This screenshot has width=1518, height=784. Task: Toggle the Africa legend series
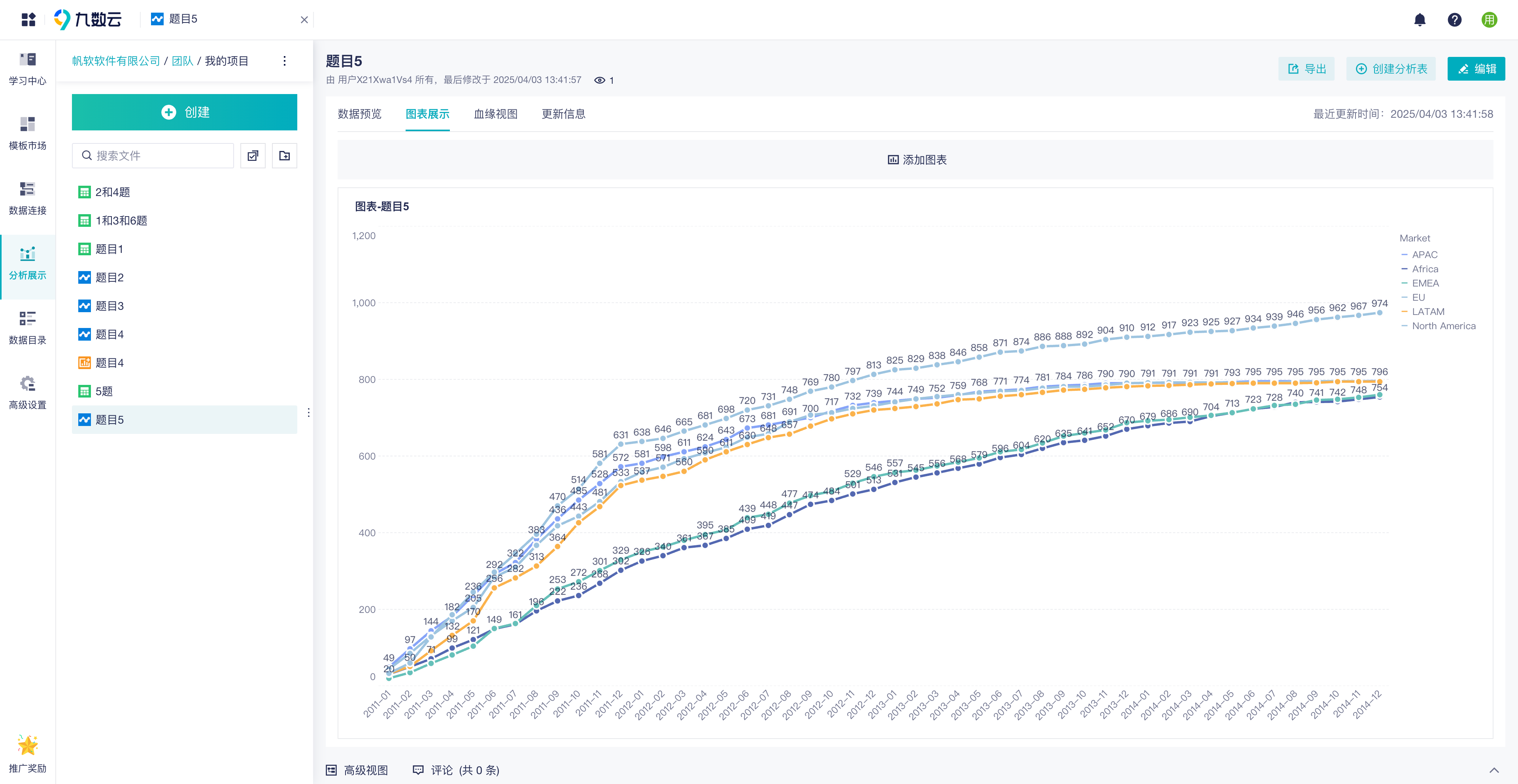coord(1420,269)
